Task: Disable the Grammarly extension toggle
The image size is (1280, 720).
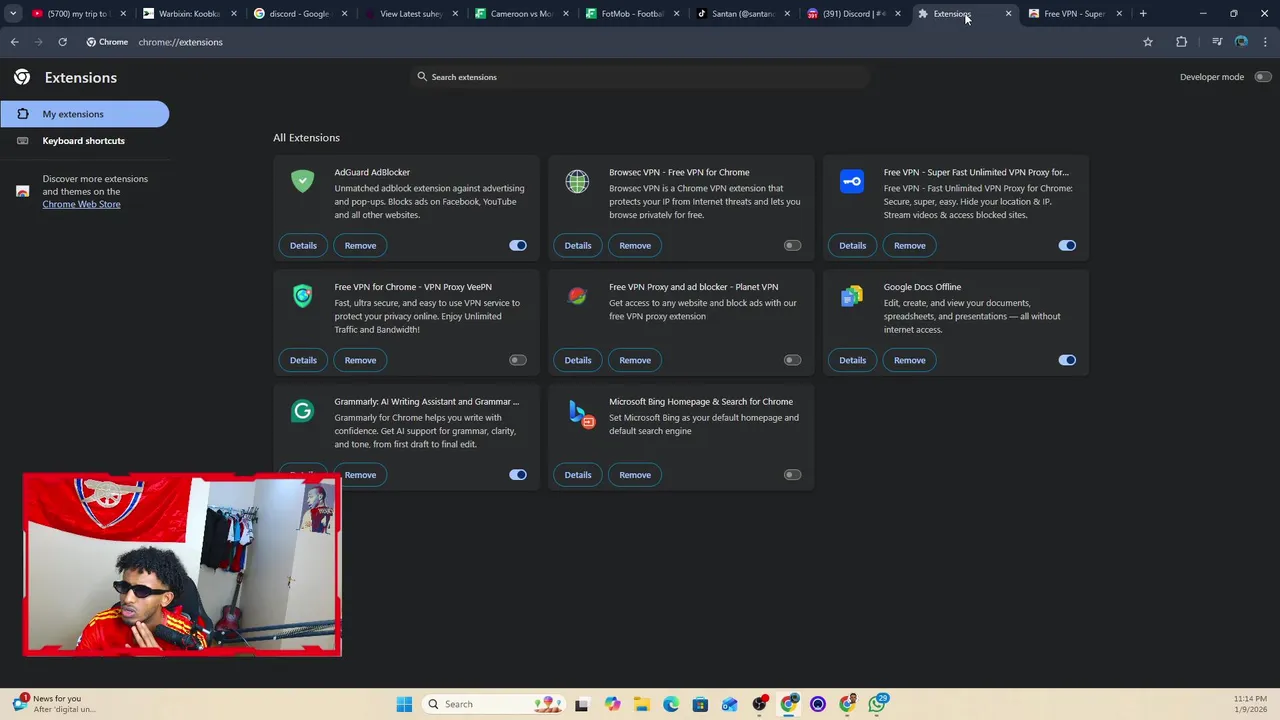Action: [517, 475]
